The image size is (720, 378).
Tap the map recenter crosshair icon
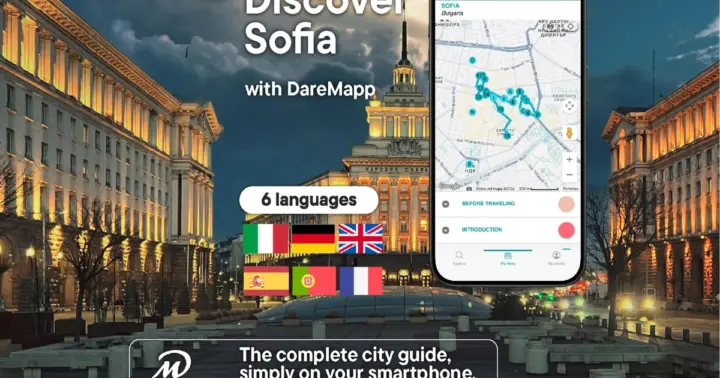[569, 106]
